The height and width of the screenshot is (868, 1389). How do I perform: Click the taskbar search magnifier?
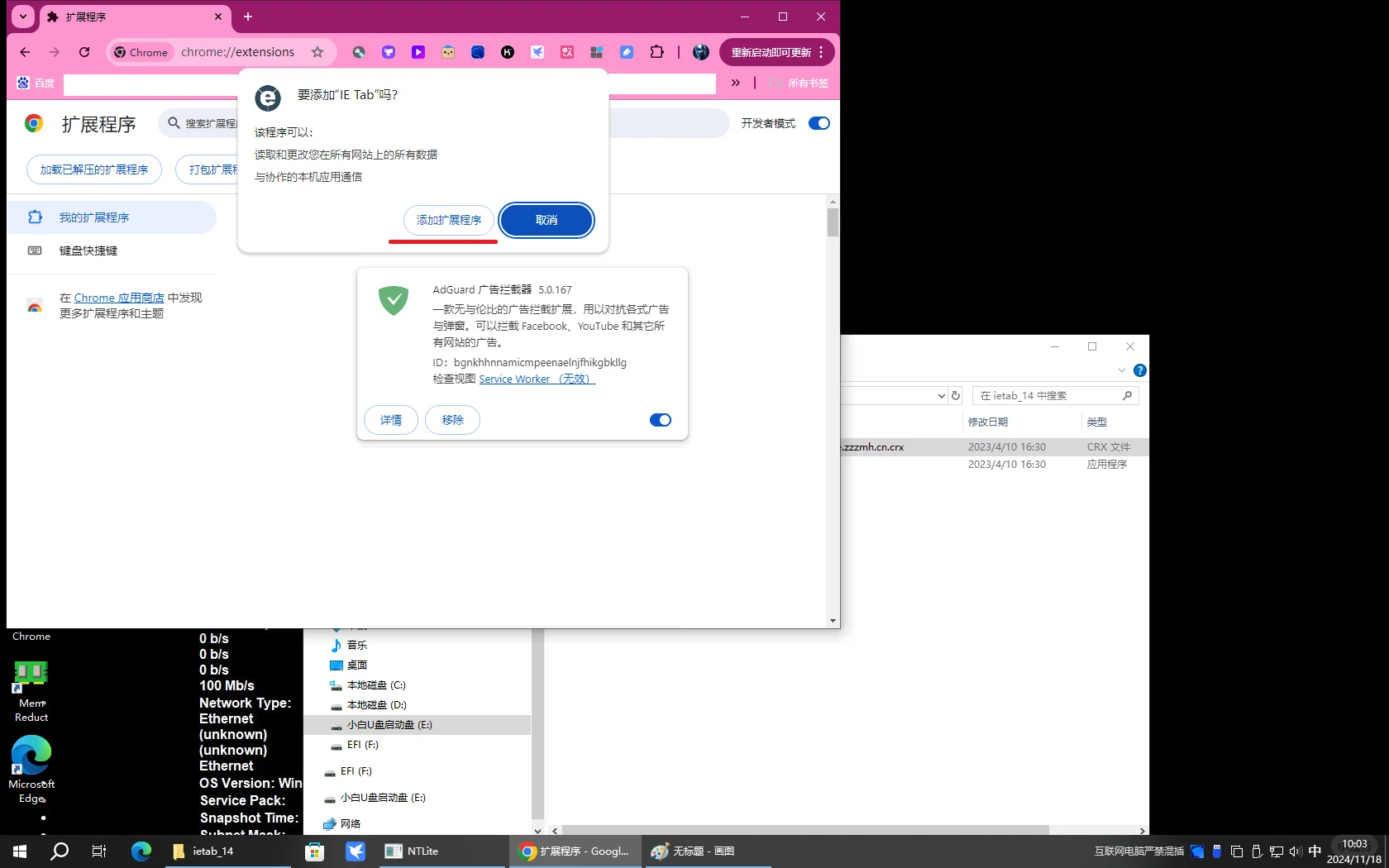pos(60,851)
